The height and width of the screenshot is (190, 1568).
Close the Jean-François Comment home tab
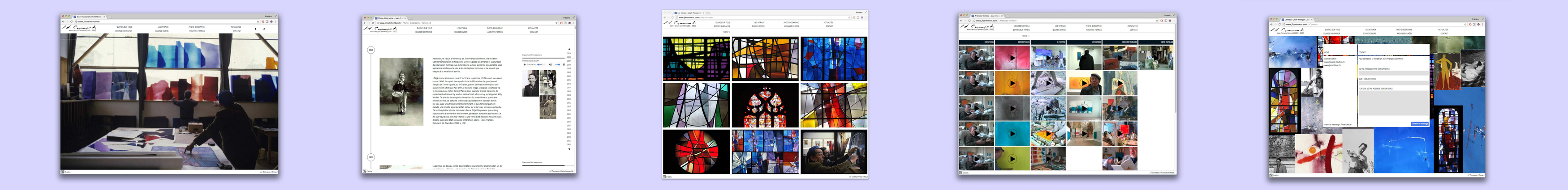point(104,17)
